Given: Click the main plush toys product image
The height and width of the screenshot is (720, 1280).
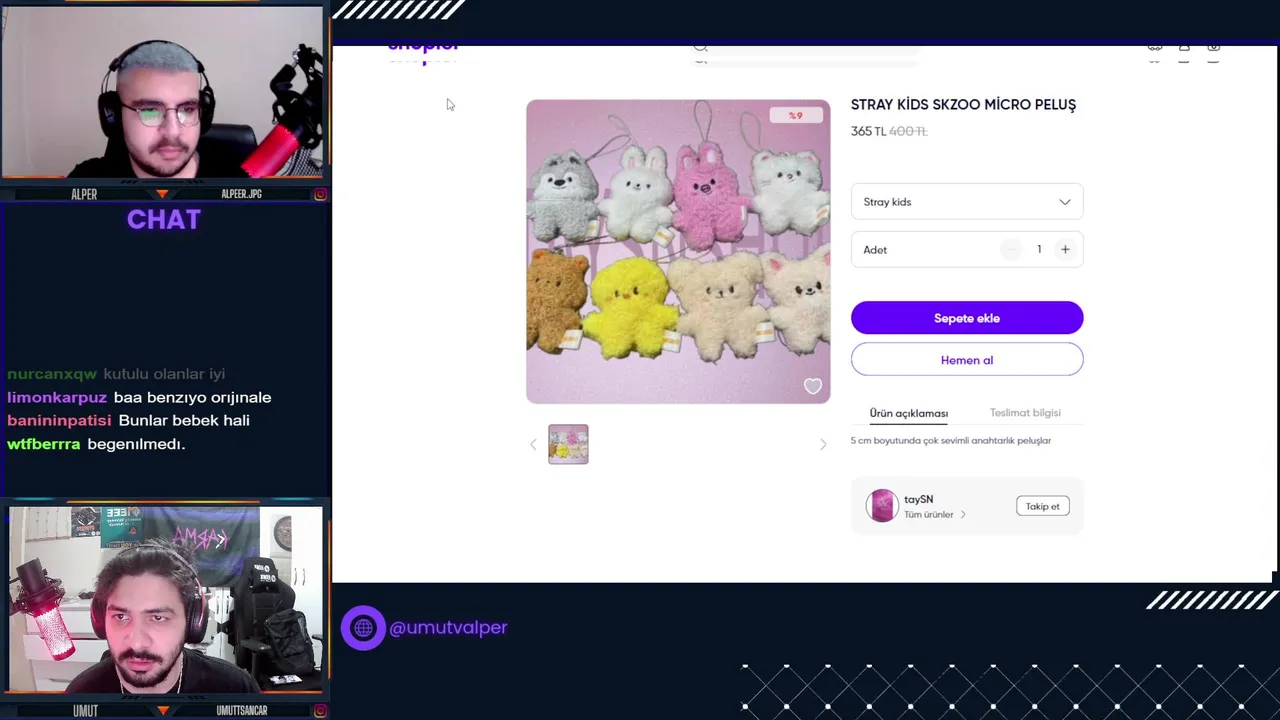Looking at the screenshot, I should pyautogui.click(x=678, y=252).
